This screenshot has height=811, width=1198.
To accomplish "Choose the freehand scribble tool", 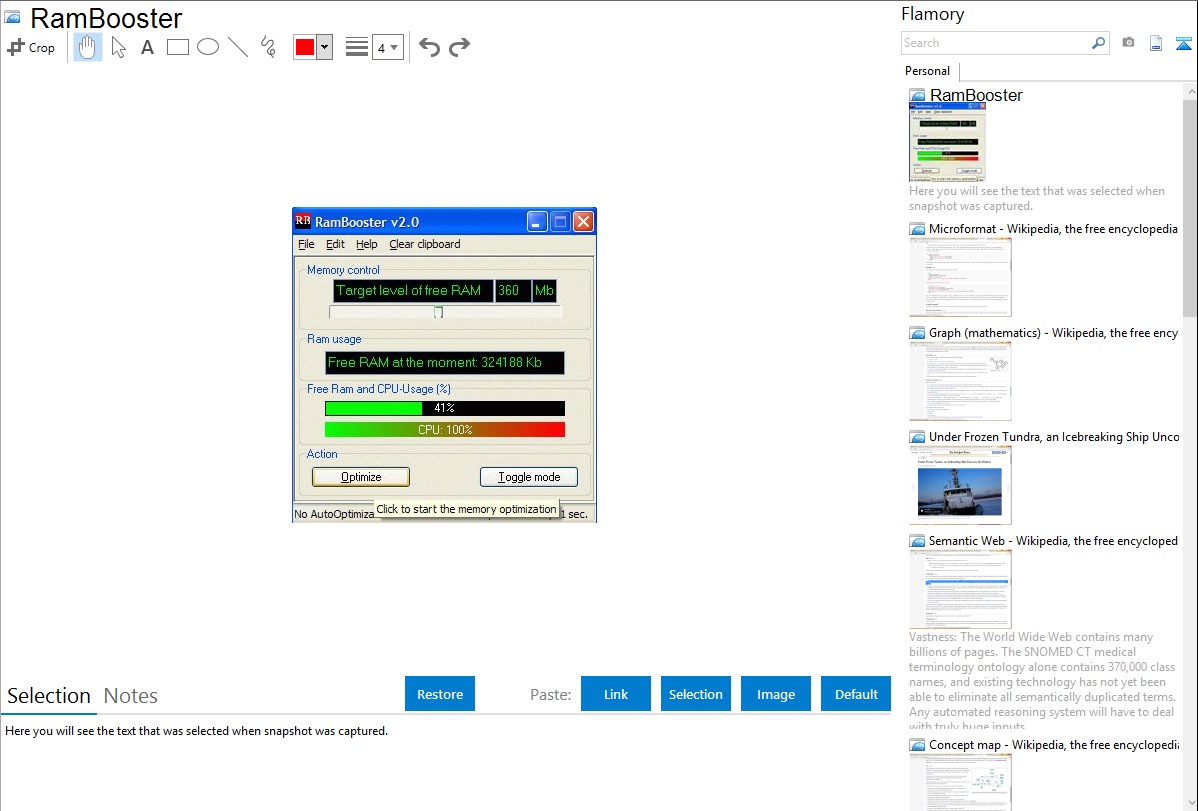I will tap(268, 47).
